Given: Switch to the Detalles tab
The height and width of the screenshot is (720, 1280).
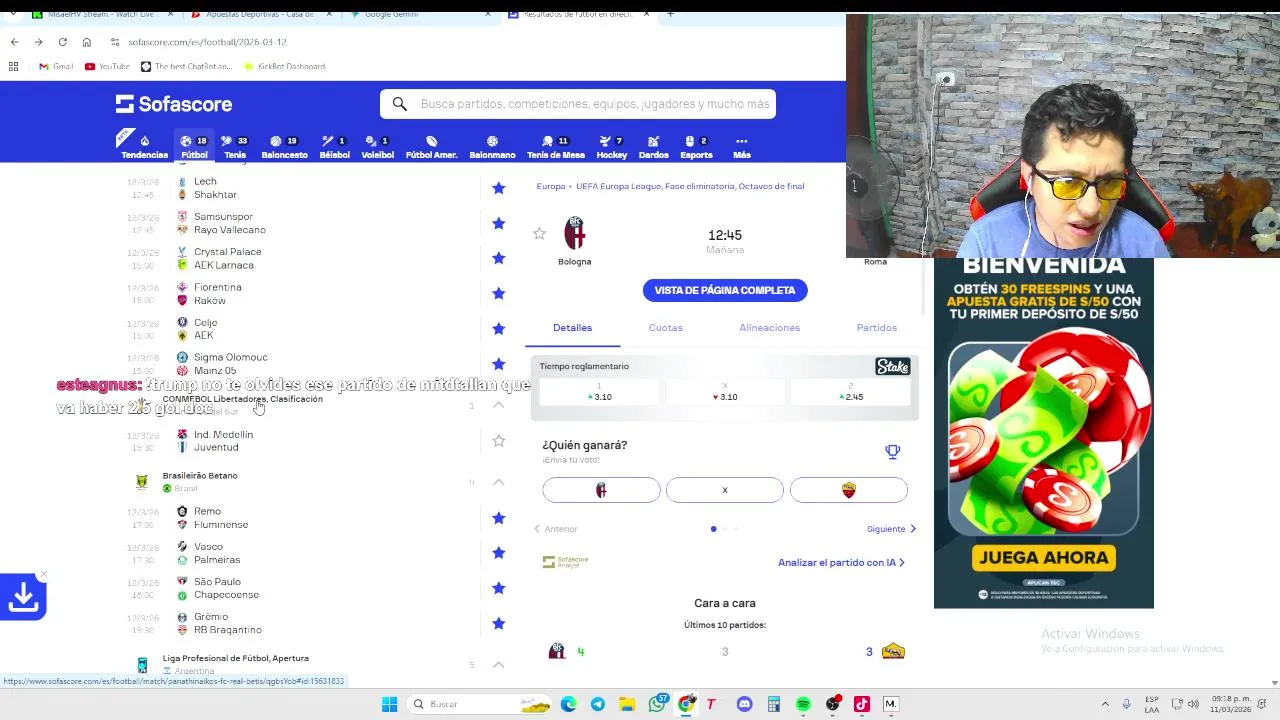Looking at the screenshot, I should [x=572, y=328].
